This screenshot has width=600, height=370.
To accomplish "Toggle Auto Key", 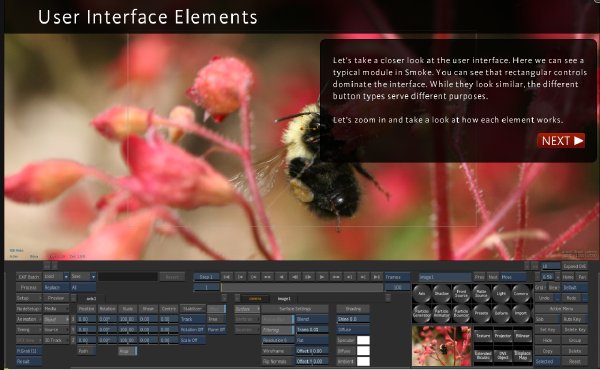I will coord(574,319).
